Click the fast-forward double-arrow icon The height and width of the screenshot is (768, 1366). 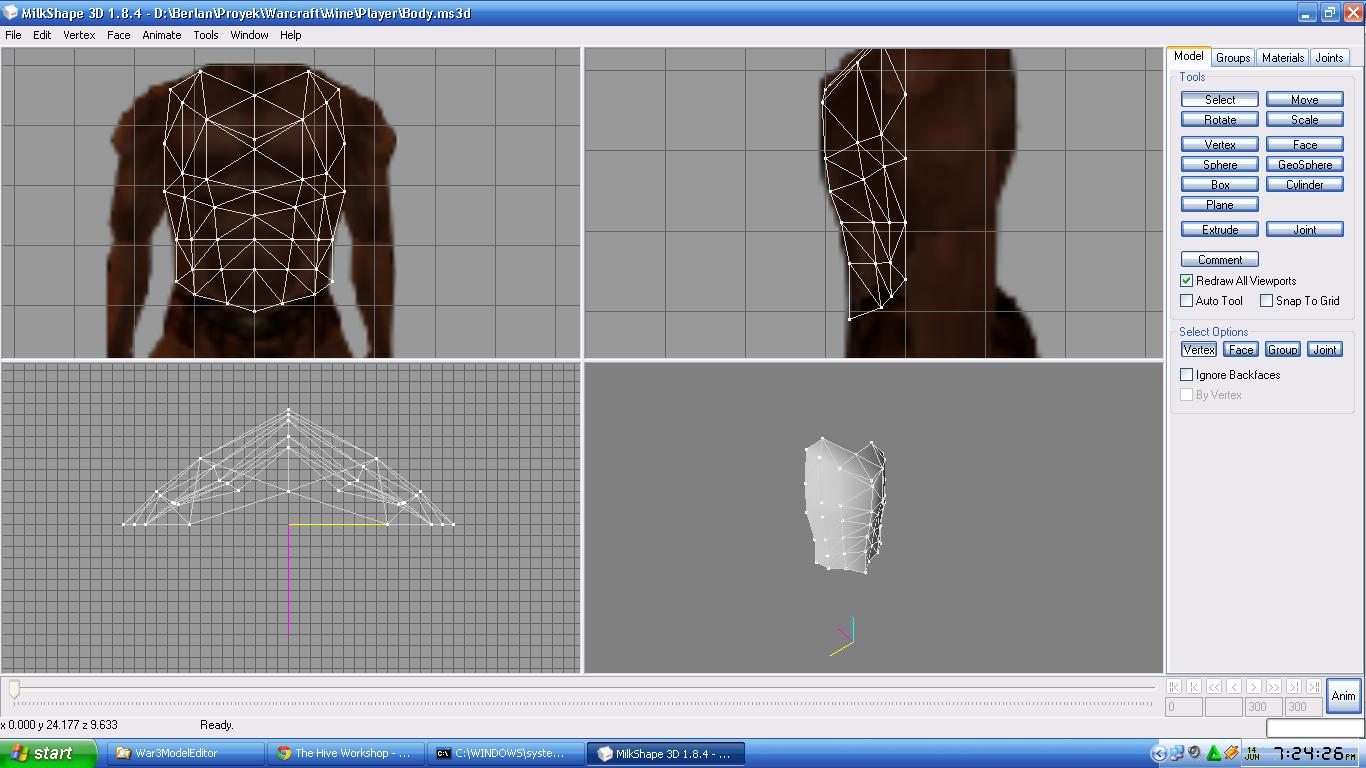click(x=1274, y=686)
